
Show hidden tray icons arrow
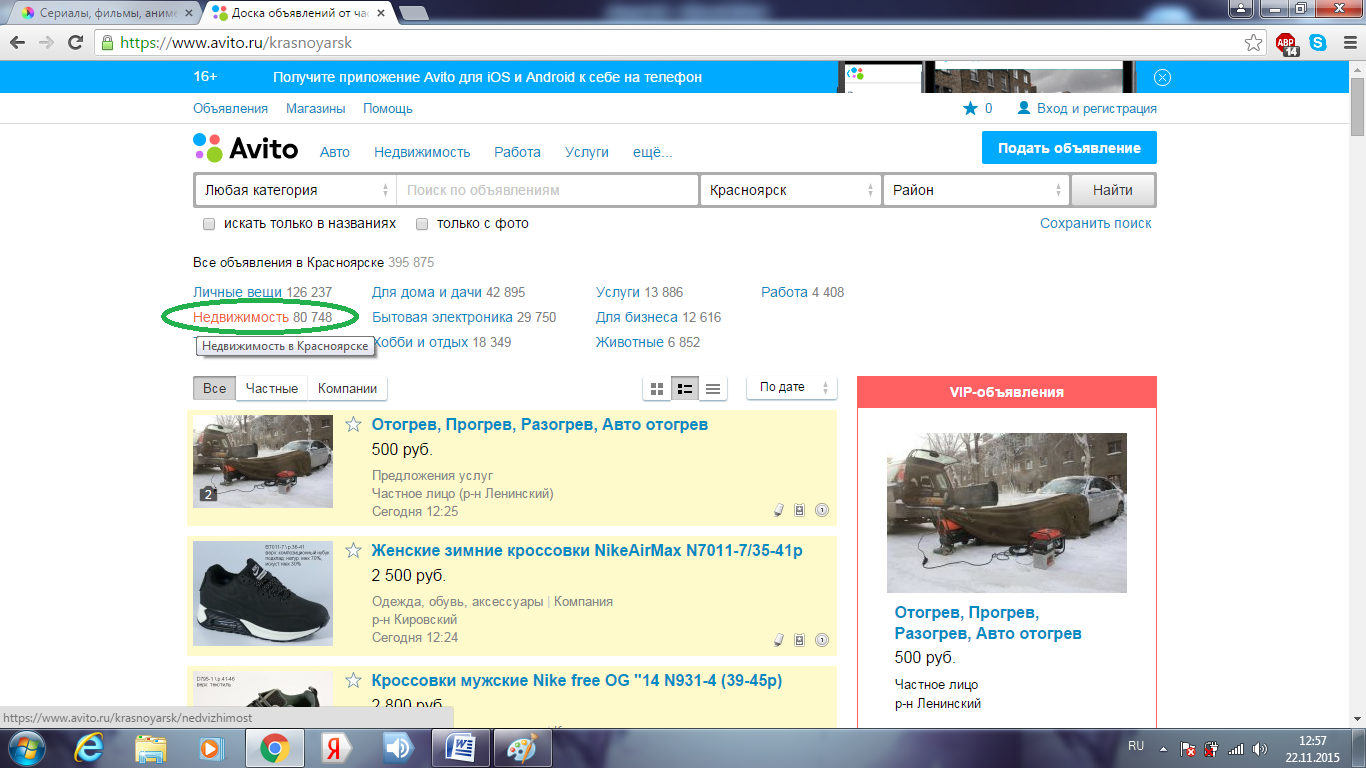tap(1162, 748)
